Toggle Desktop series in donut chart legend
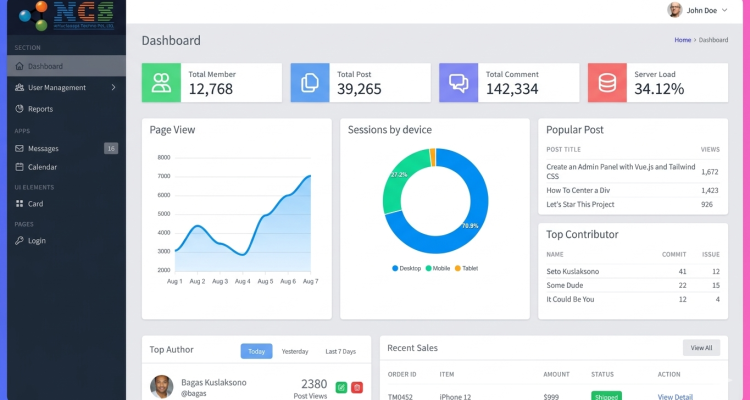 [407, 268]
